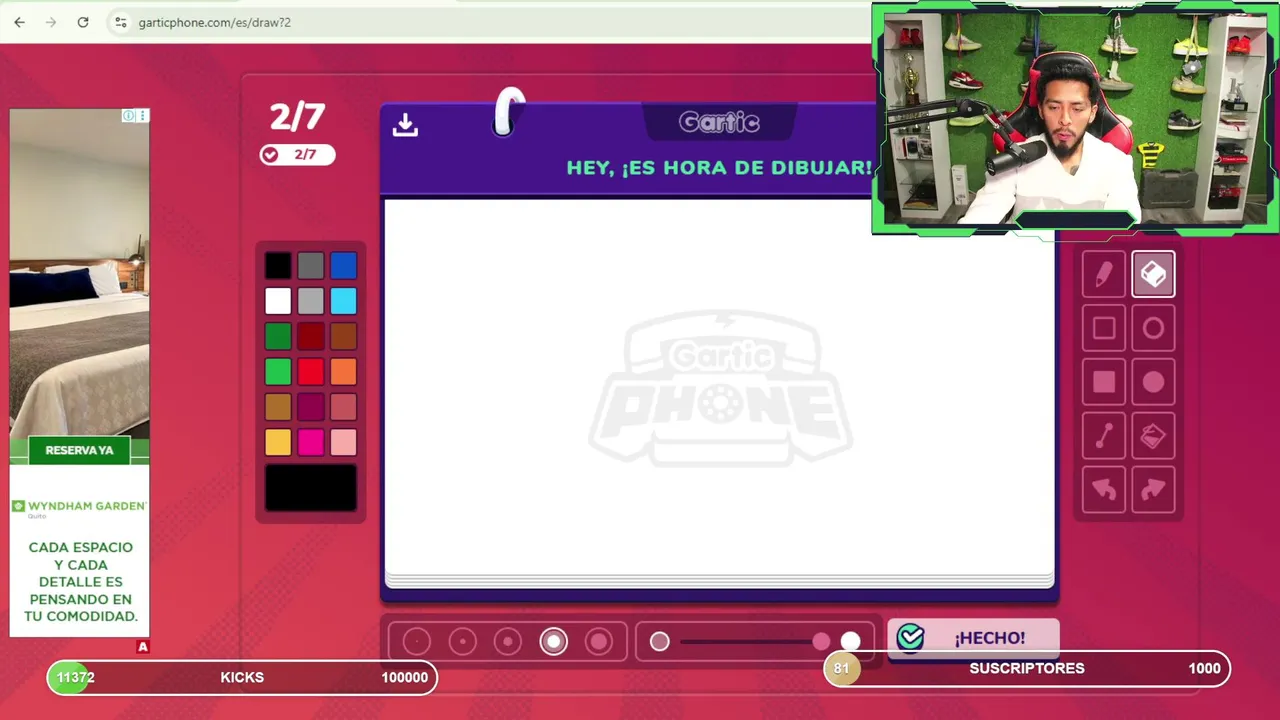
Task: Select the straight line tool
Action: click(1104, 436)
